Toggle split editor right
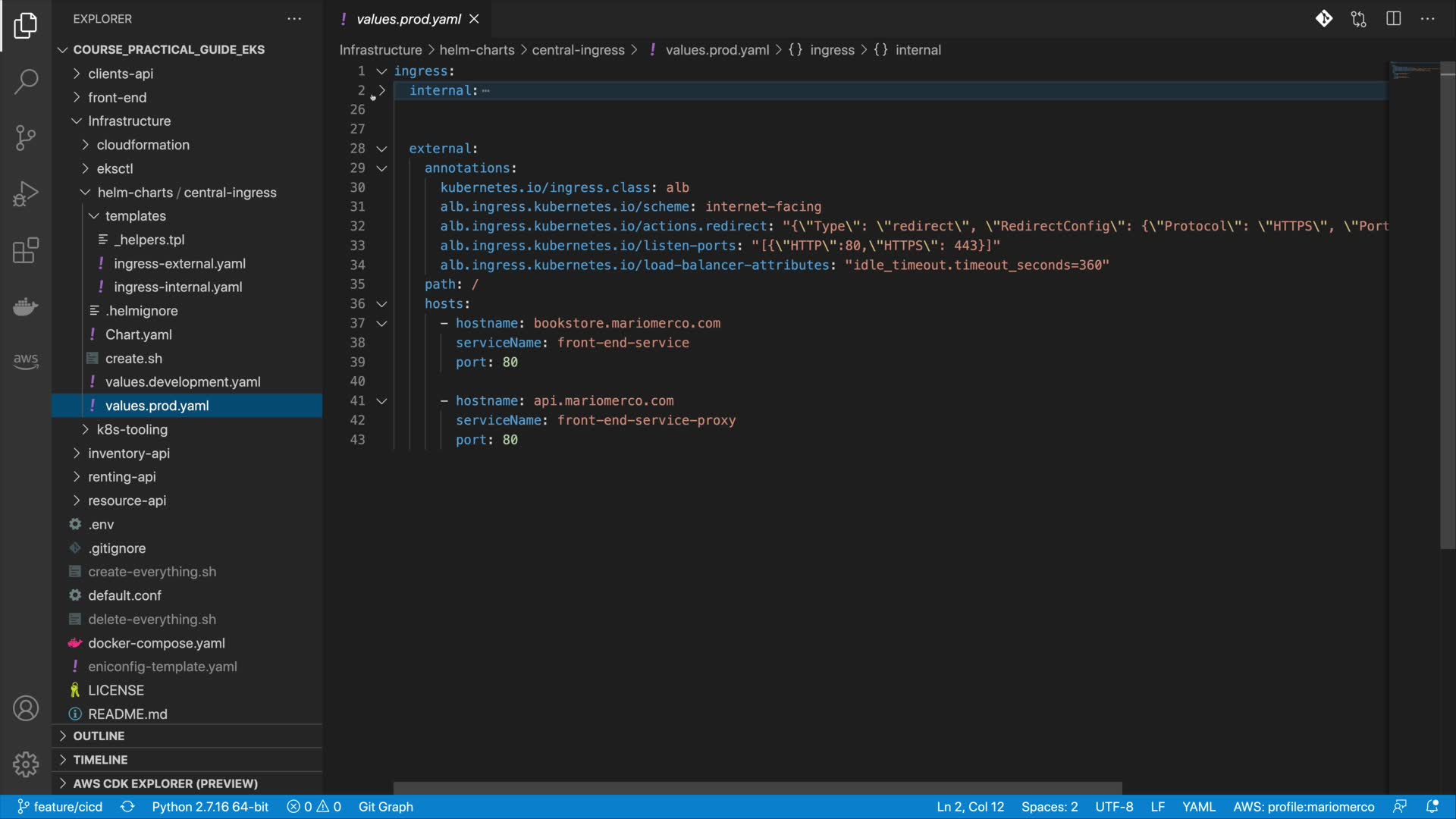 [1393, 19]
